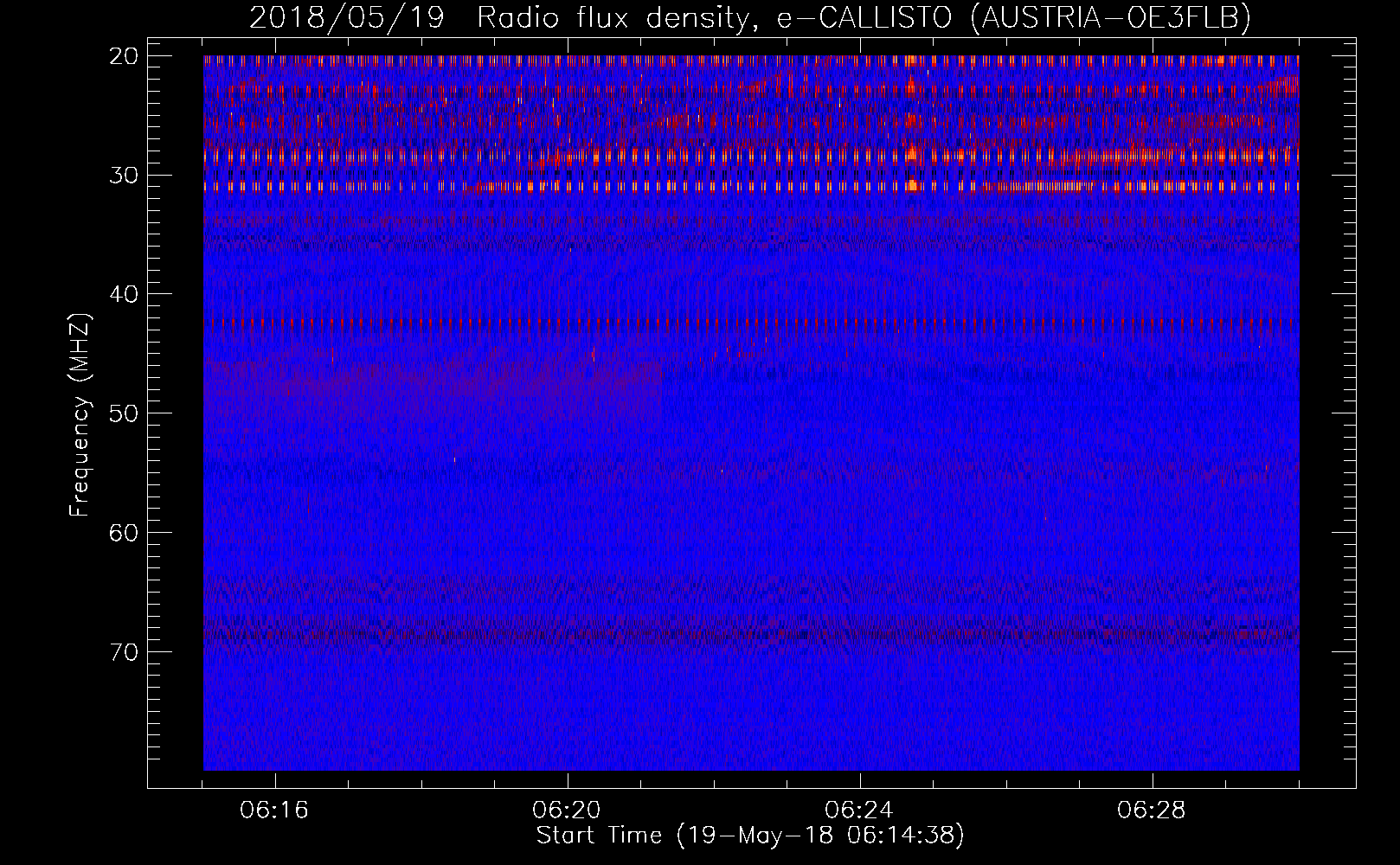Click the frequency tick label '70'
This screenshot has width=1400, height=865.
click(125, 651)
